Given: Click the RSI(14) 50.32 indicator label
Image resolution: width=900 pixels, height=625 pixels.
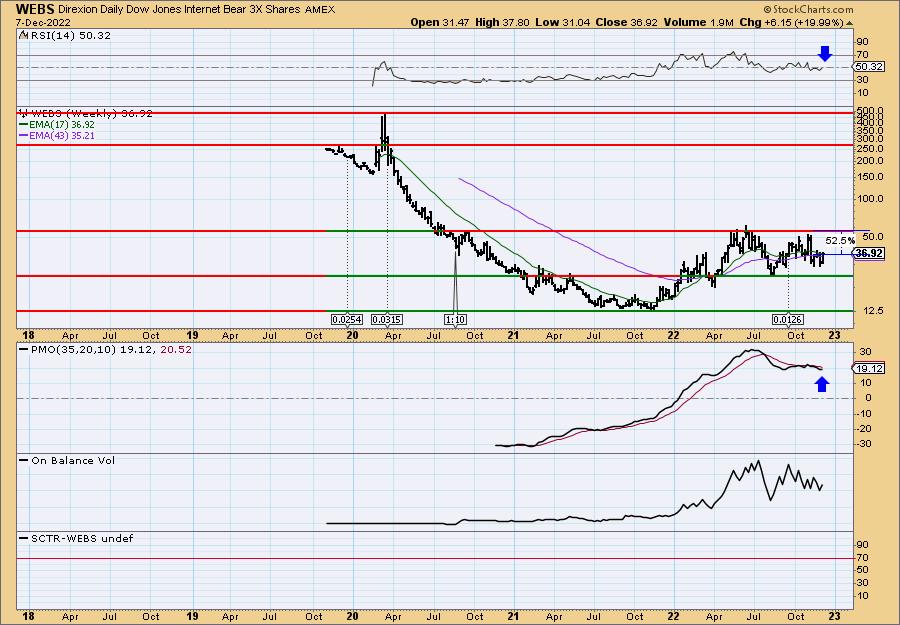Looking at the screenshot, I should (69, 36).
